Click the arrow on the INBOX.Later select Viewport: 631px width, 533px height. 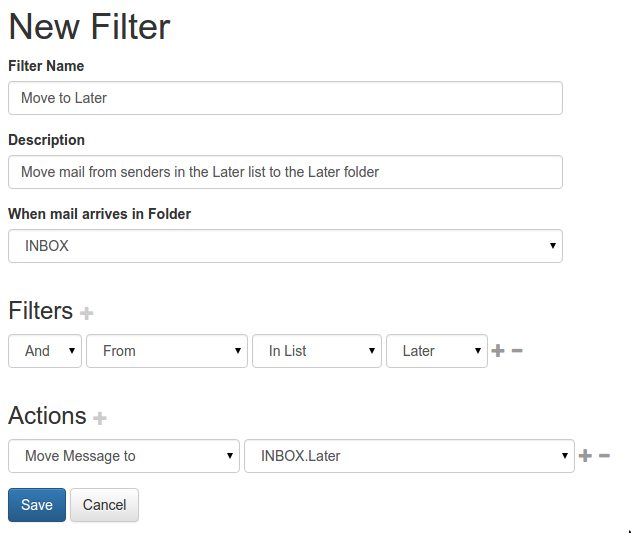point(565,456)
